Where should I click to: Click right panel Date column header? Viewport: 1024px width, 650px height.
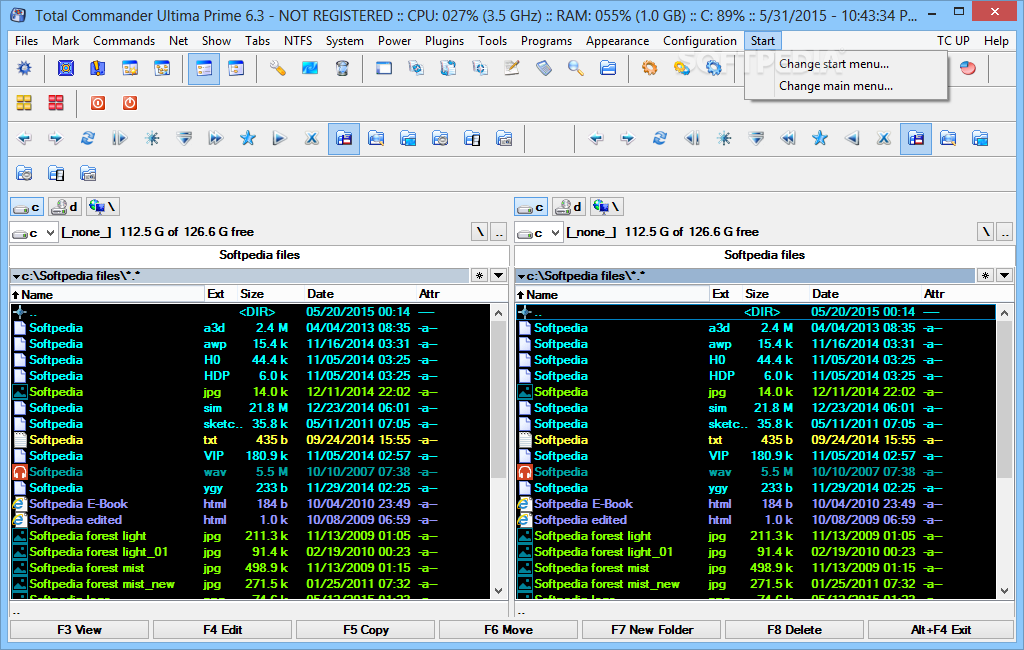click(865, 295)
